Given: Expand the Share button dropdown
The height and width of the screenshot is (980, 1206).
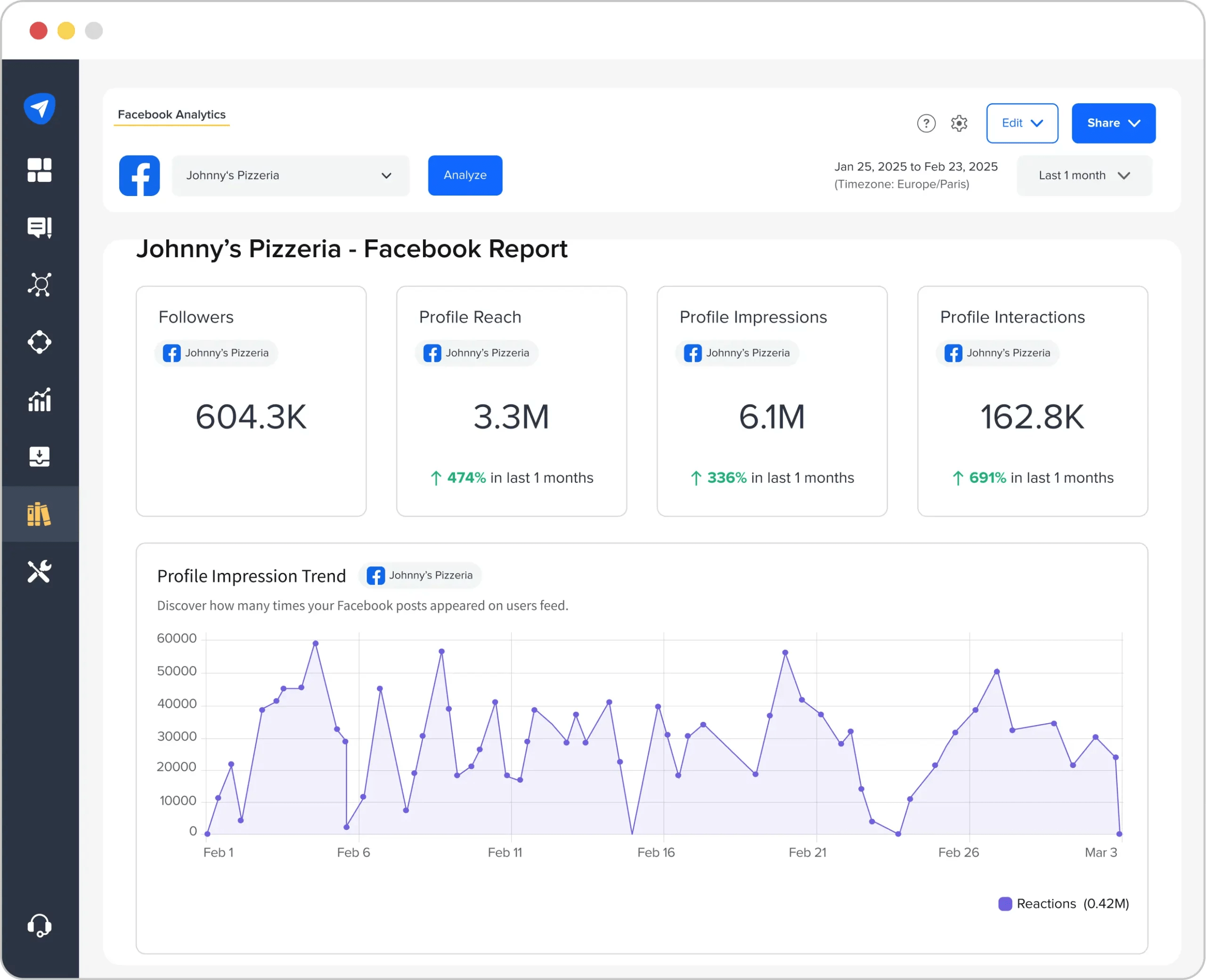Looking at the screenshot, I should pyautogui.click(x=1113, y=123).
